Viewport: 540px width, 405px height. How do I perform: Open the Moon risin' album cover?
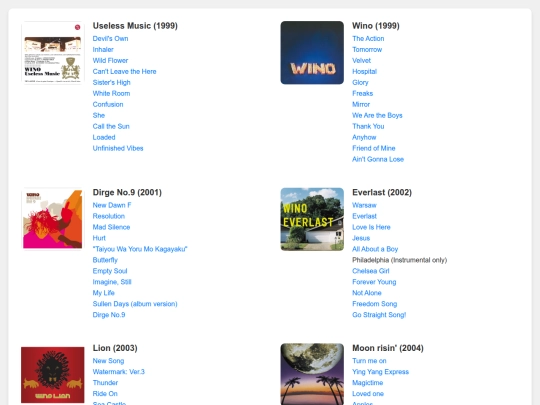[312, 374]
